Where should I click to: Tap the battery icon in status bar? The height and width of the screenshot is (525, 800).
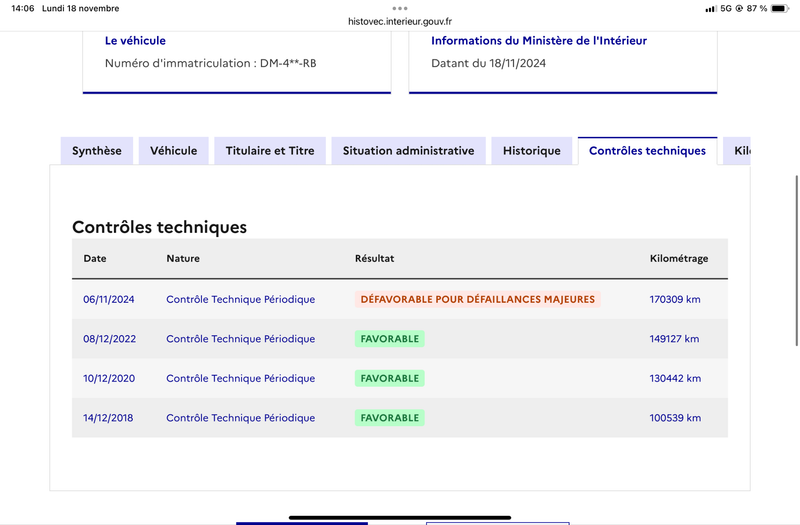[x=780, y=8]
